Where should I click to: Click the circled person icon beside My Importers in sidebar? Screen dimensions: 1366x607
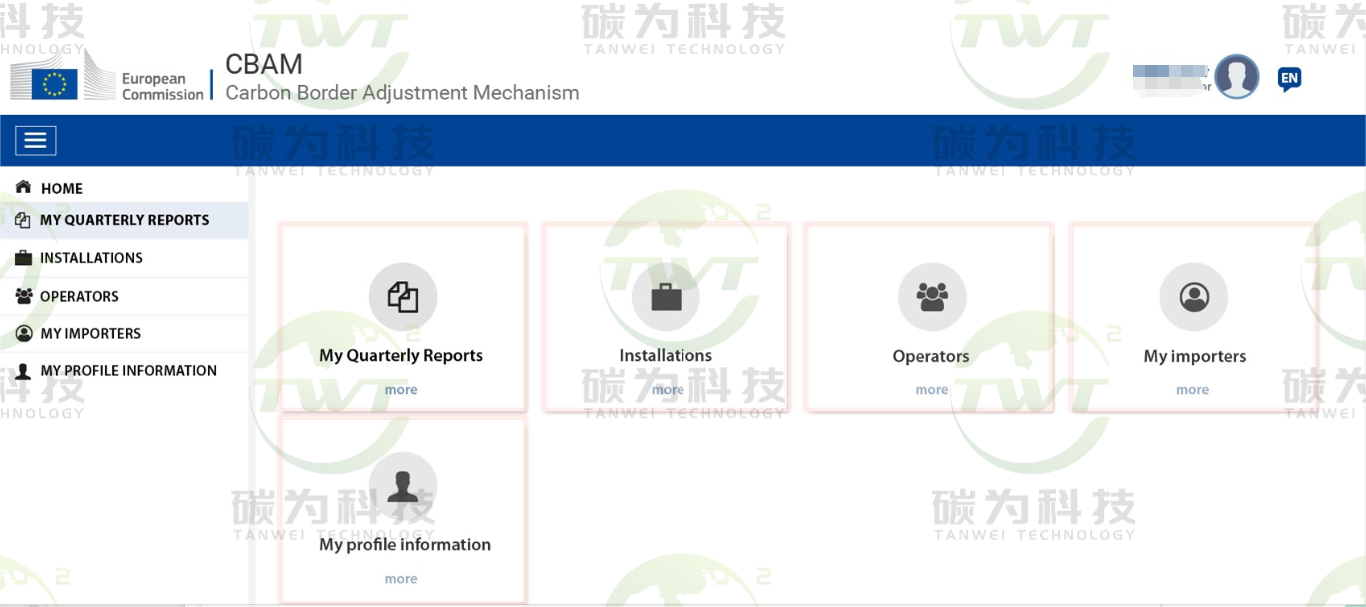click(x=23, y=333)
